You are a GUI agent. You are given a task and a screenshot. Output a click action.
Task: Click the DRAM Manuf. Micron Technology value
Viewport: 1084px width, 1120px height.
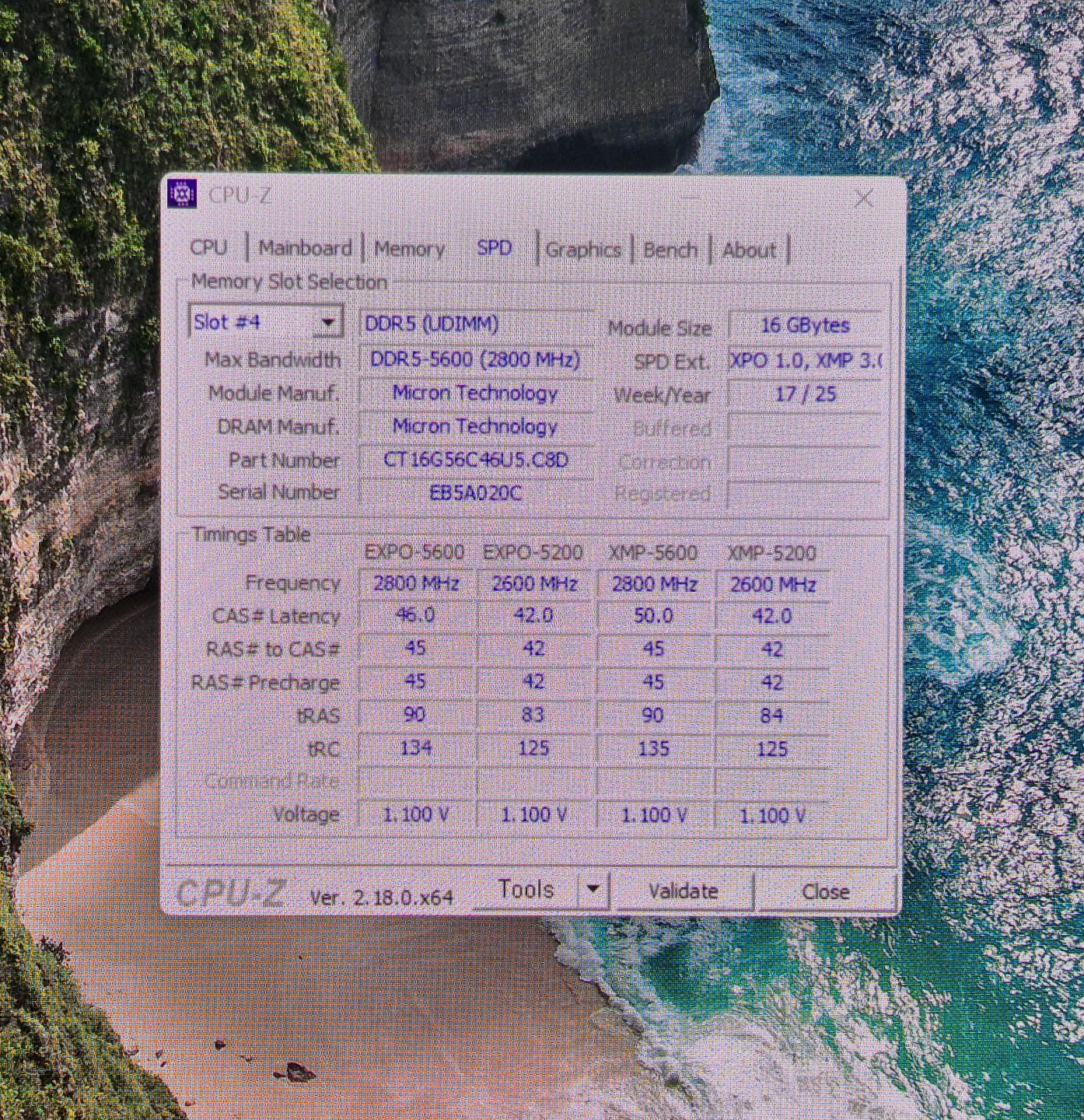point(476,426)
